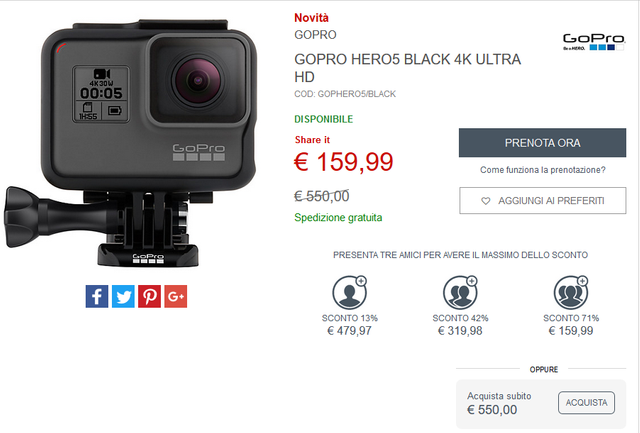Click the Spedizione gratuita text
Image resolution: width=640 pixels, height=433 pixels.
pyautogui.click(x=338, y=218)
